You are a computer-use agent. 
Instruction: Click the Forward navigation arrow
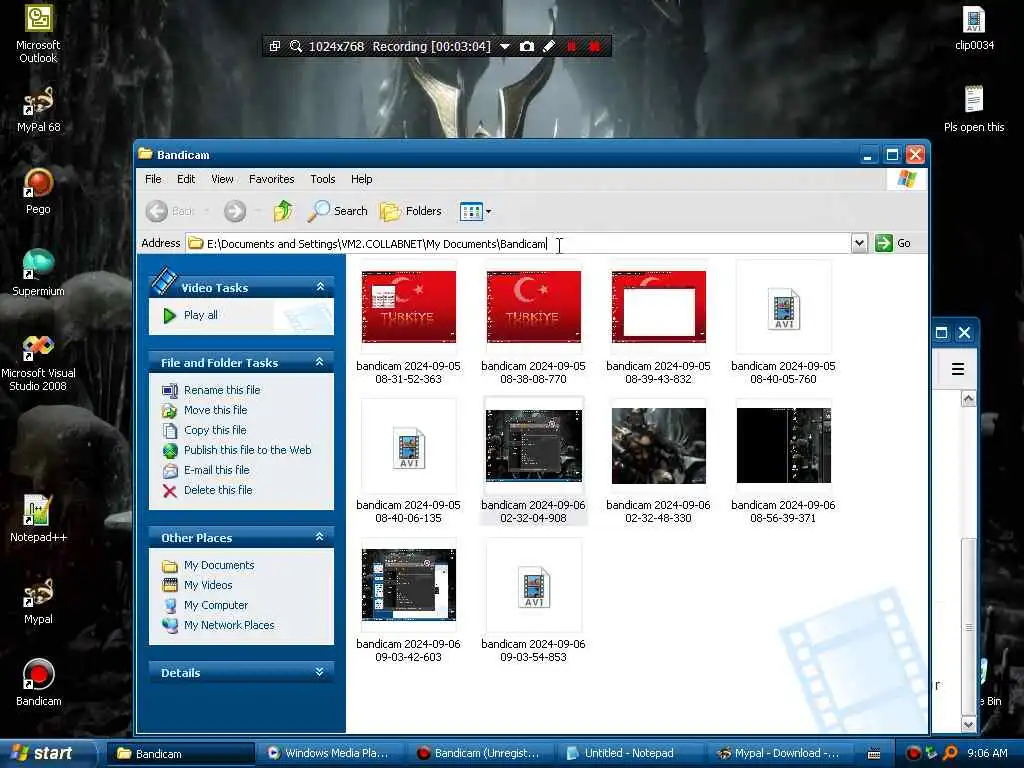[235, 211]
